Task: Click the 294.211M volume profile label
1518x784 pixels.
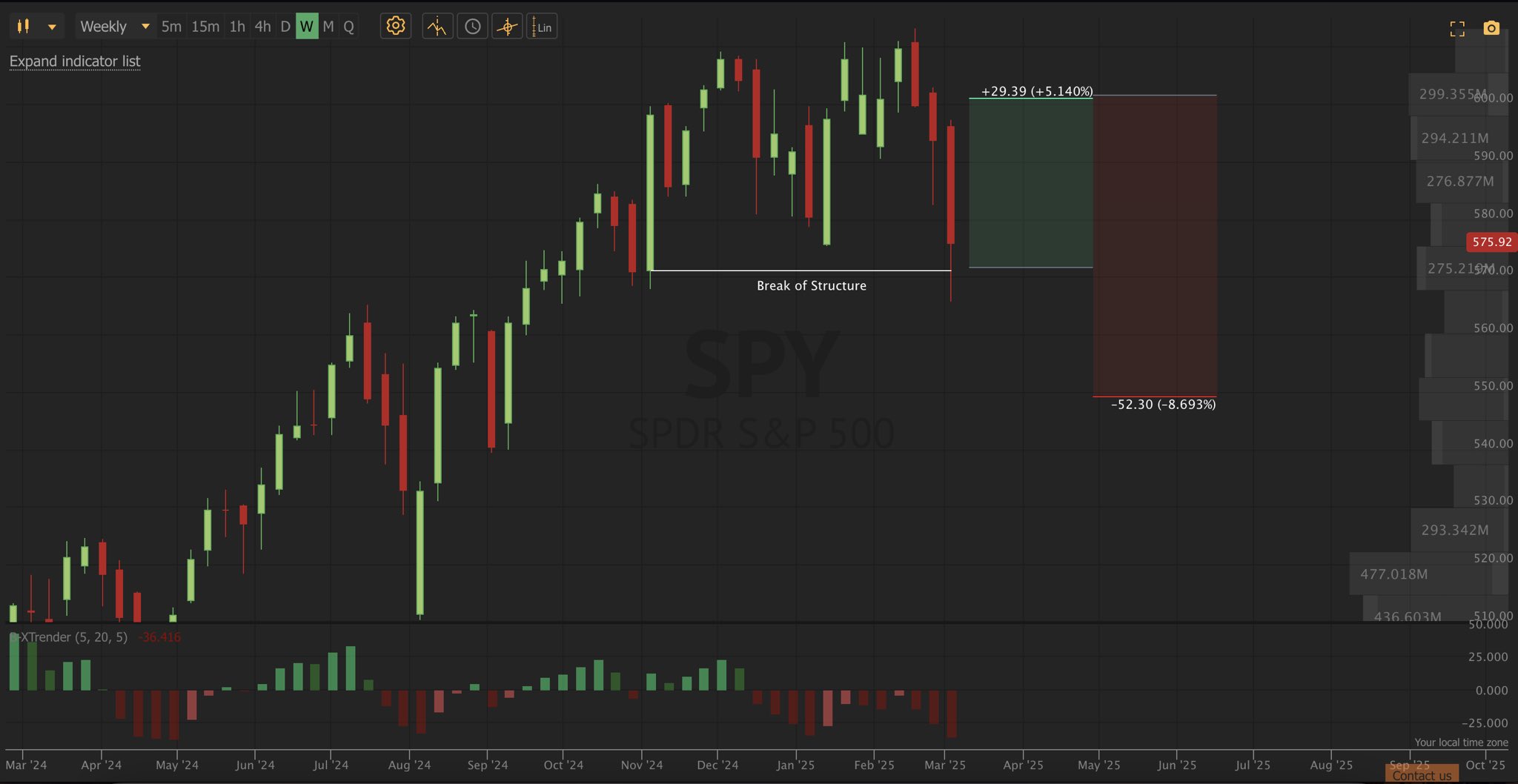Action: 1454,139
